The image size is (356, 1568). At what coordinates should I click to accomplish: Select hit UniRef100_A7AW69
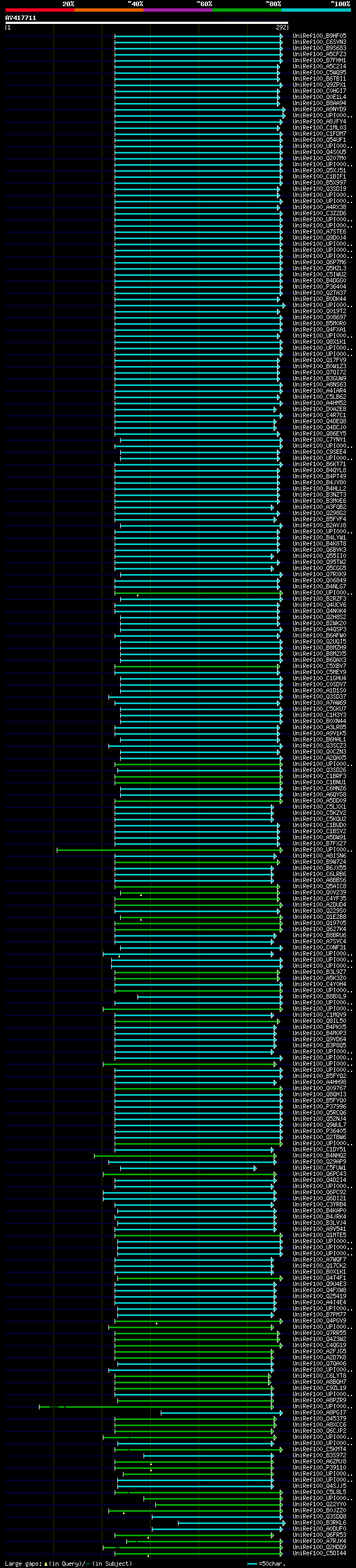319,703
